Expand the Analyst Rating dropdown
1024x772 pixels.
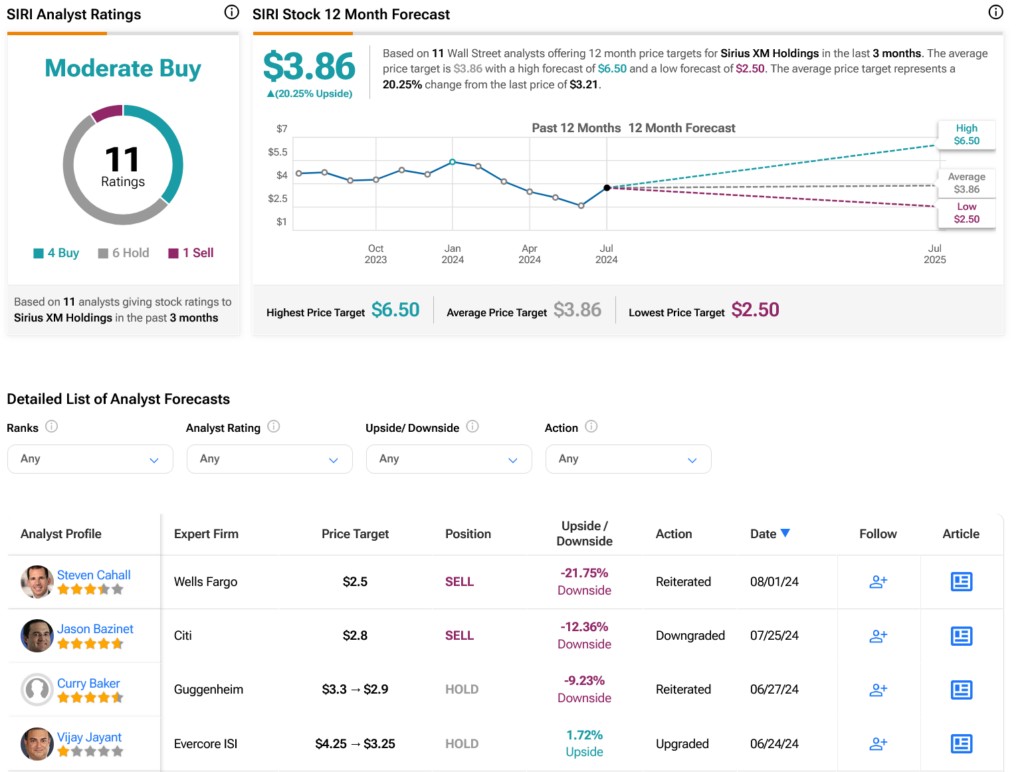269,459
